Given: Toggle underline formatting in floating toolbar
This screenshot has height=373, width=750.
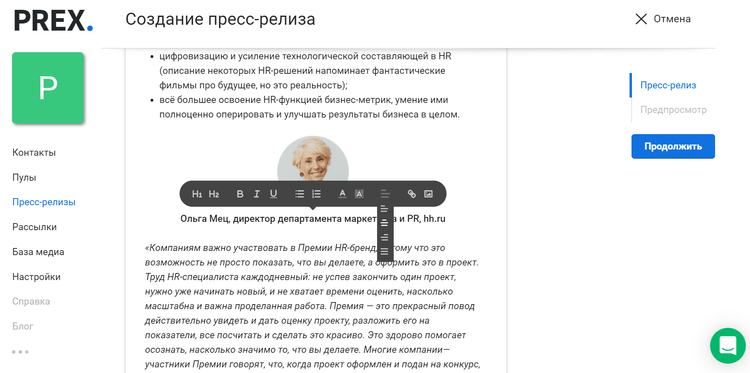Looking at the screenshot, I should point(273,194).
